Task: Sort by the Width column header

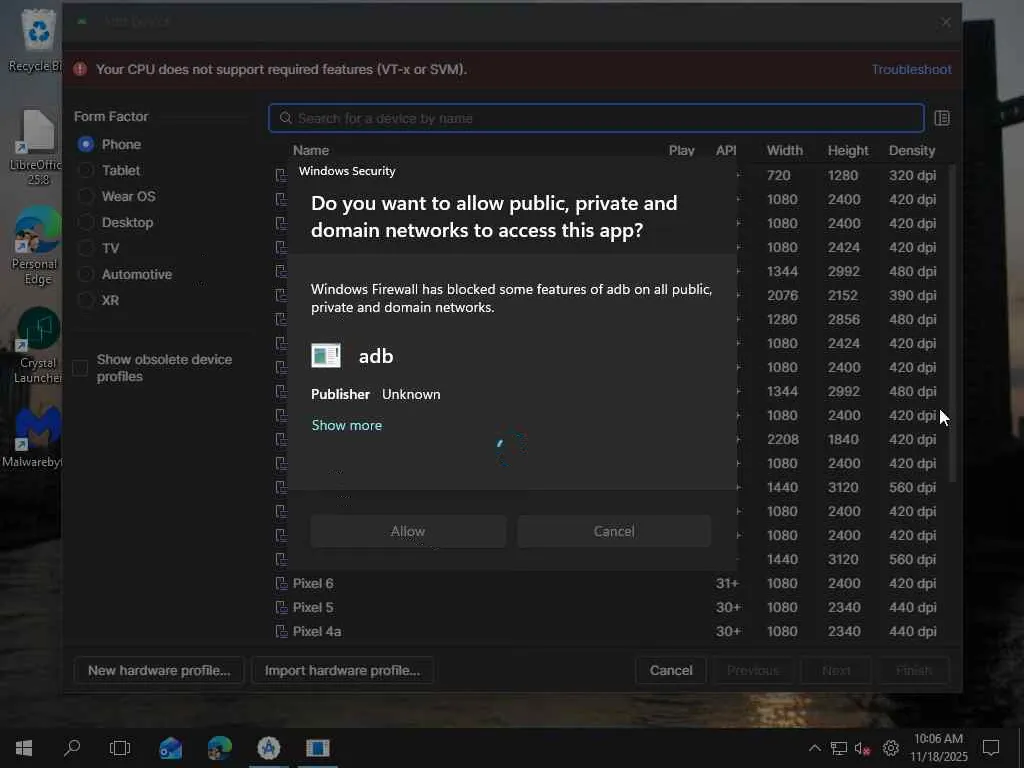Action: 784,150
